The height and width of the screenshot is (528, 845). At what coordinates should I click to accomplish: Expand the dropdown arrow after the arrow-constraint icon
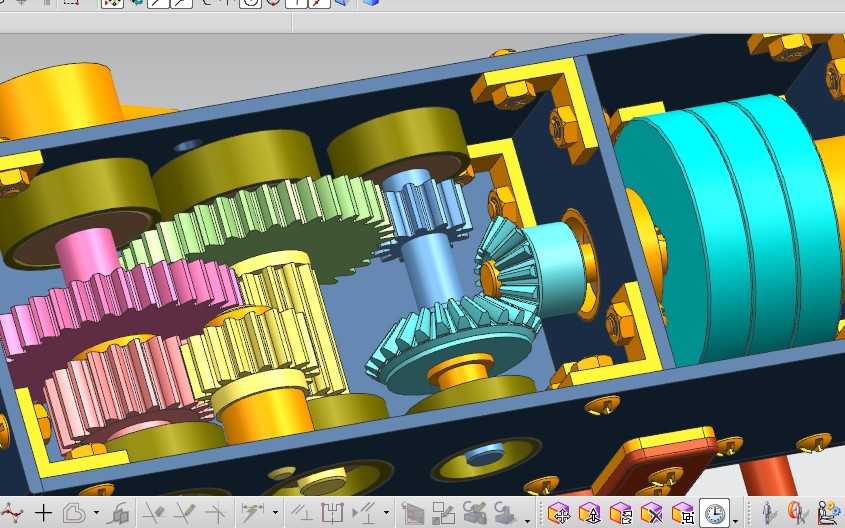click(x=386, y=513)
